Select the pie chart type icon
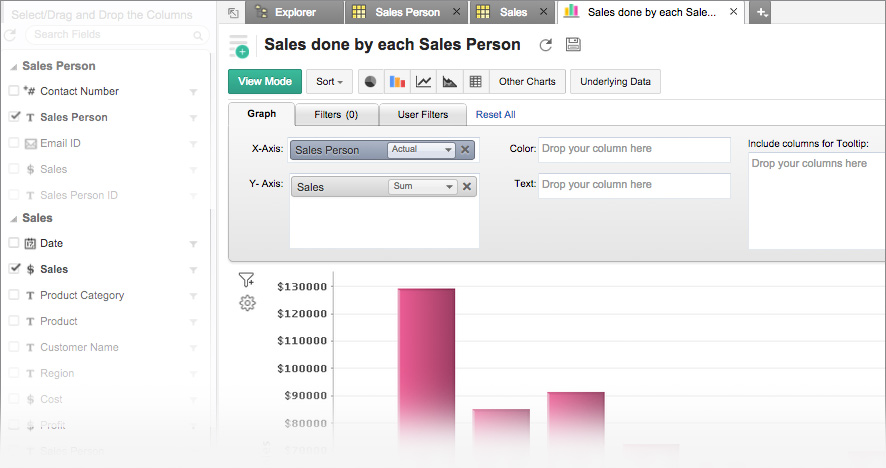The height and width of the screenshot is (468, 886). click(x=371, y=82)
